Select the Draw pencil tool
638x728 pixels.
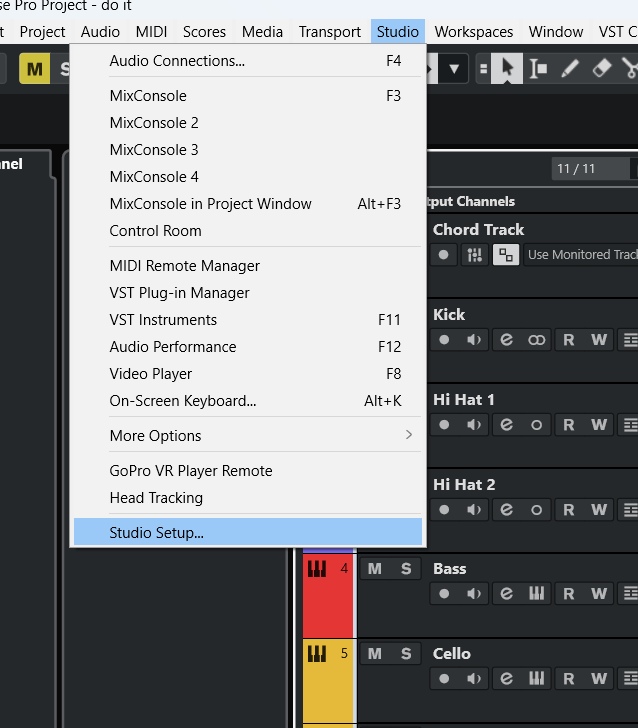point(570,69)
